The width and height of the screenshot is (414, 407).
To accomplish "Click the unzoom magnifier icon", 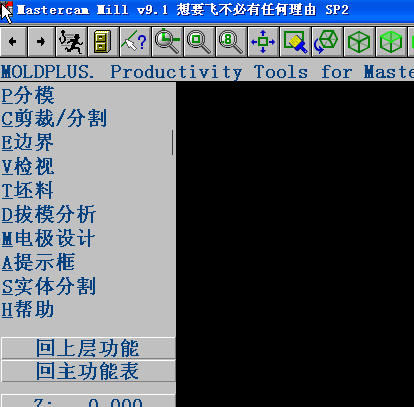I will tap(199, 42).
